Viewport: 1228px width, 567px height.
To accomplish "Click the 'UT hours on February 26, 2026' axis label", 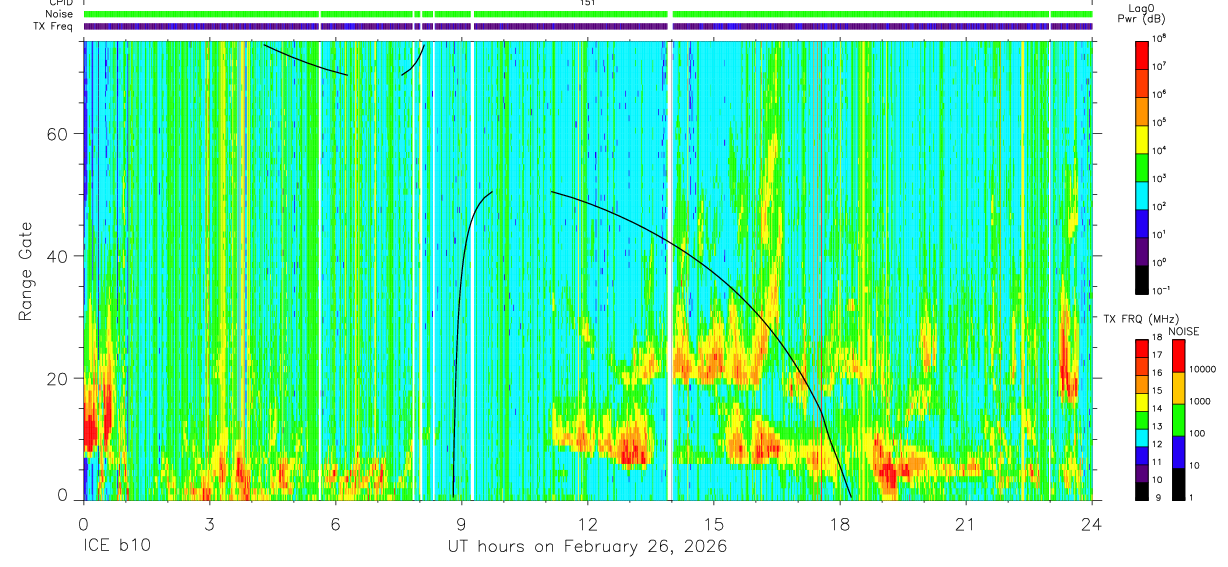I will [x=586, y=547].
